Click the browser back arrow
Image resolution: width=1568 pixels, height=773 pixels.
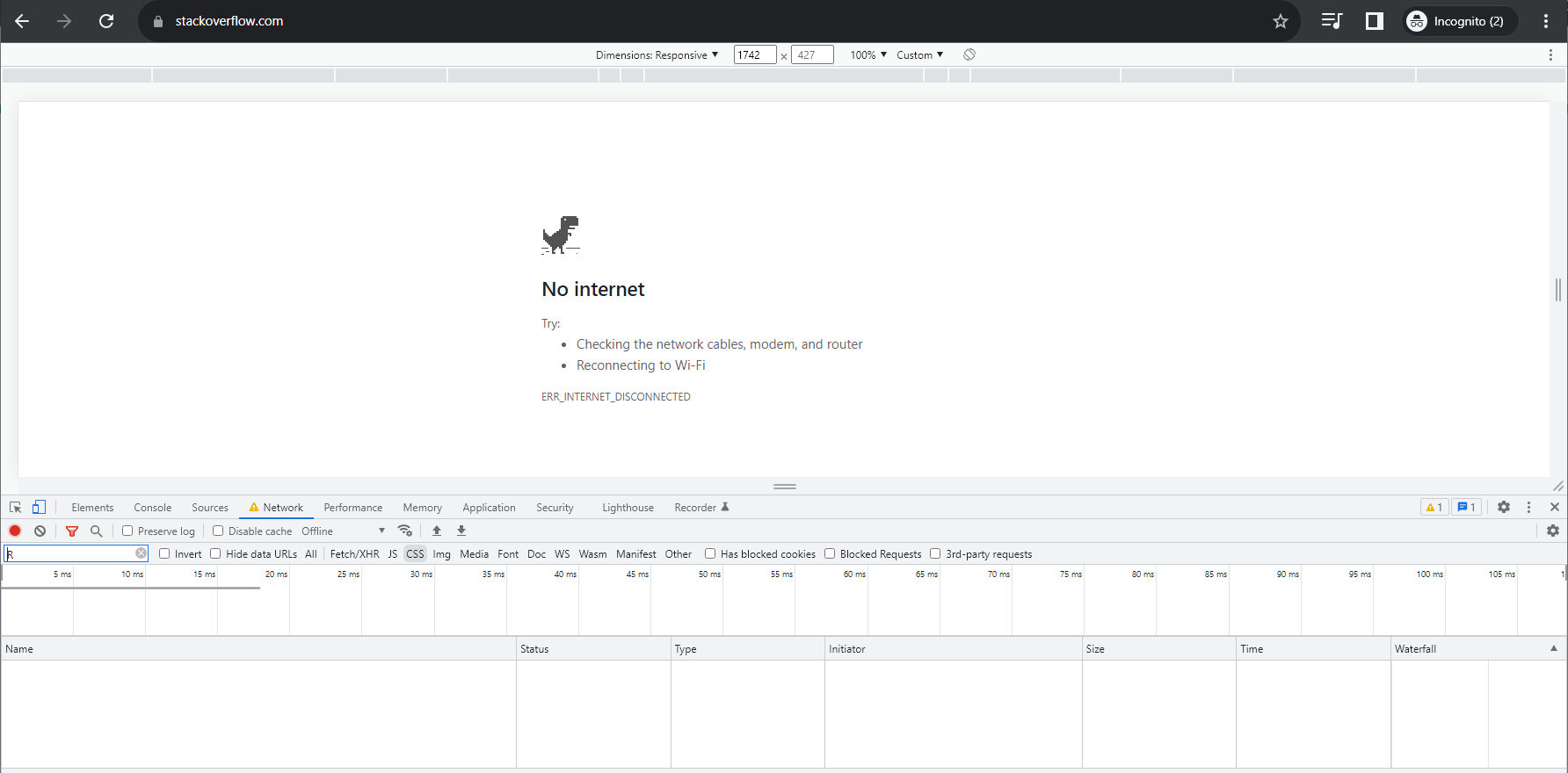[22, 21]
